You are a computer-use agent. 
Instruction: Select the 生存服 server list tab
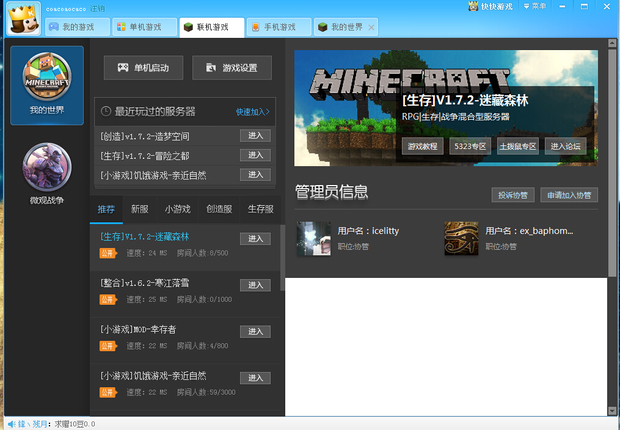point(261,209)
